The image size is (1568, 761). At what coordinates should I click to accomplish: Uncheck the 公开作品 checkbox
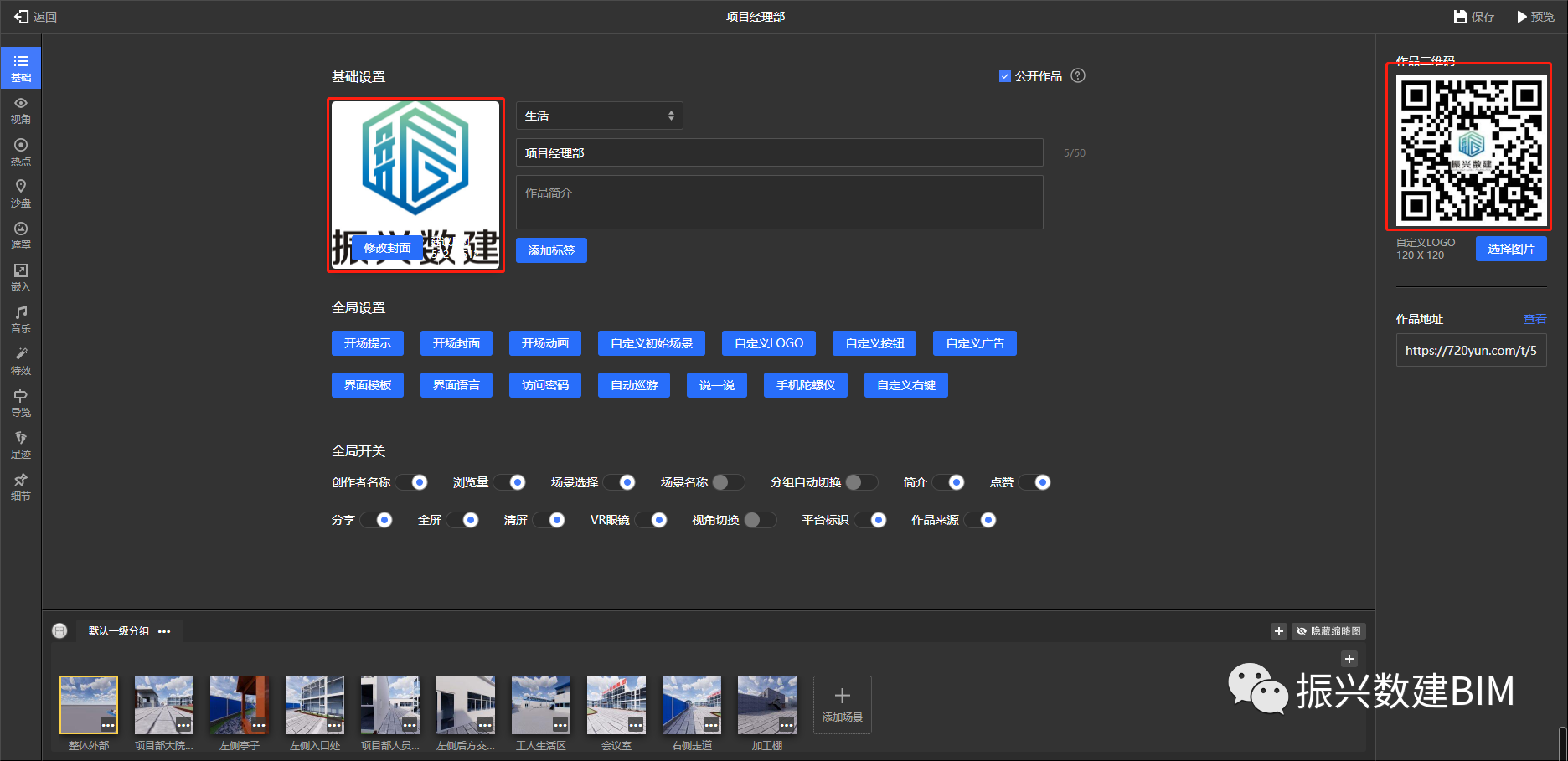point(1005,76)
